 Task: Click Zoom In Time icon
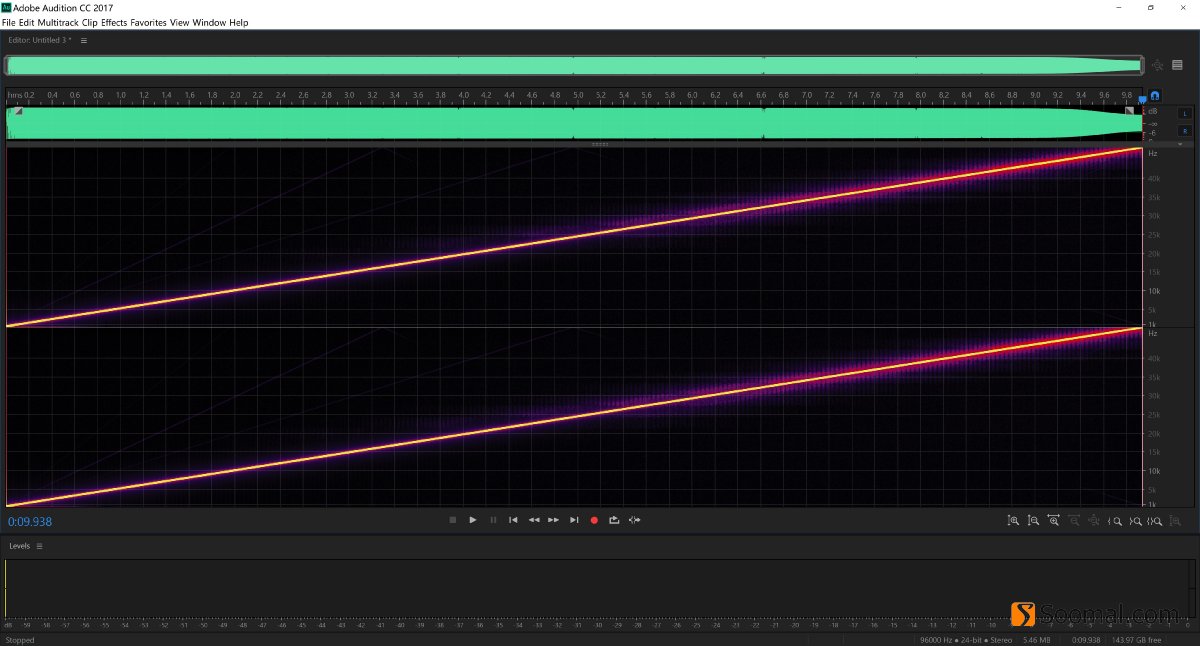[x=1053, y=521]
